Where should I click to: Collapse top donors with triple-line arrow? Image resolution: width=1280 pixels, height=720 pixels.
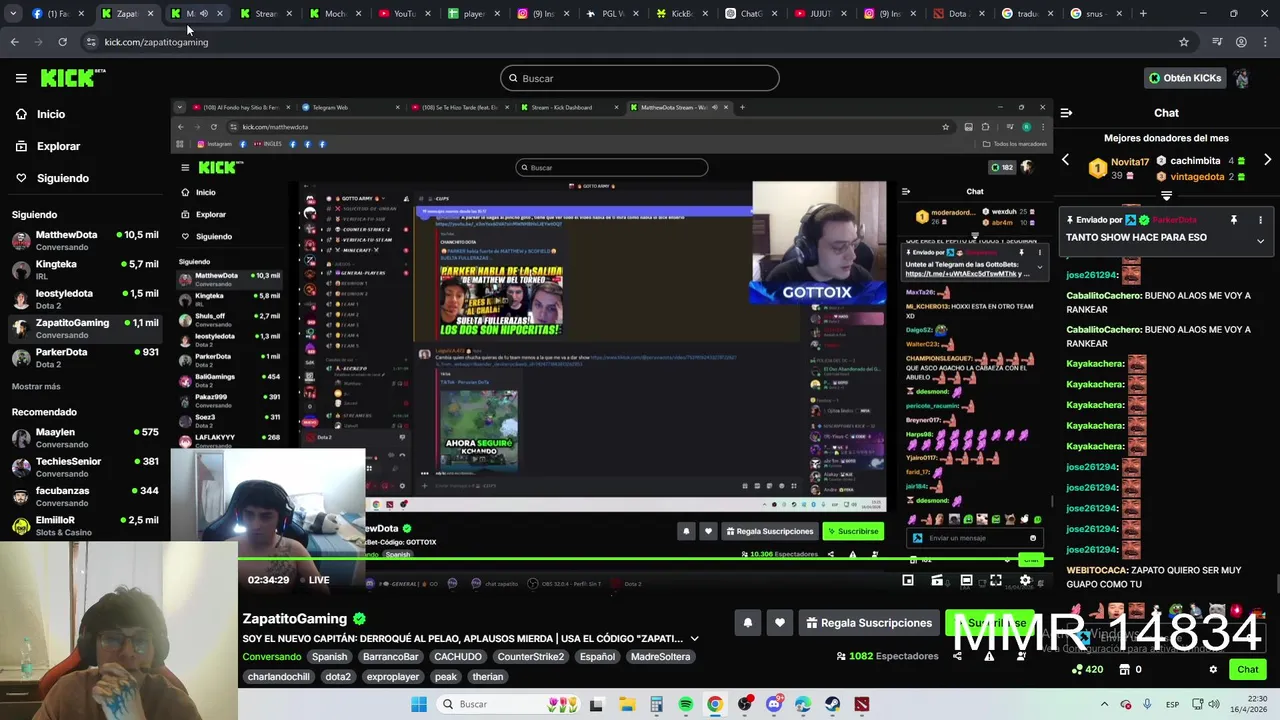[1166, 195]
